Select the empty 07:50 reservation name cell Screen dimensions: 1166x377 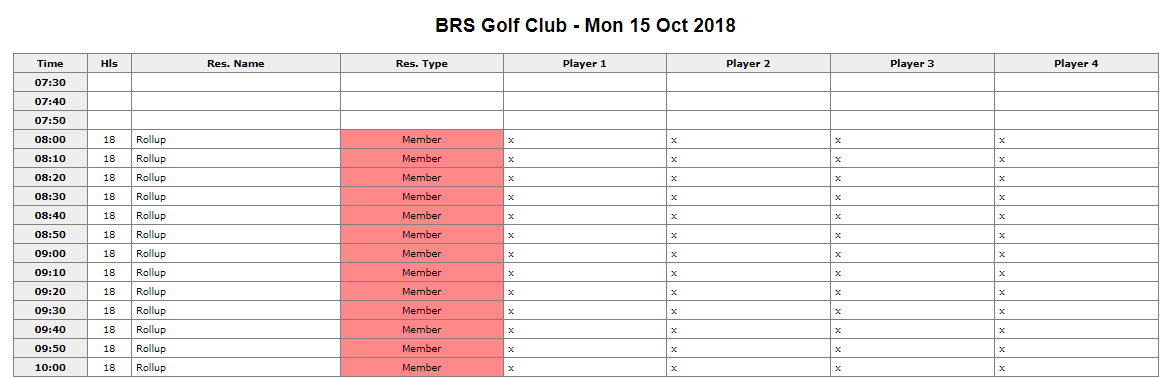(x=236, y=120)
